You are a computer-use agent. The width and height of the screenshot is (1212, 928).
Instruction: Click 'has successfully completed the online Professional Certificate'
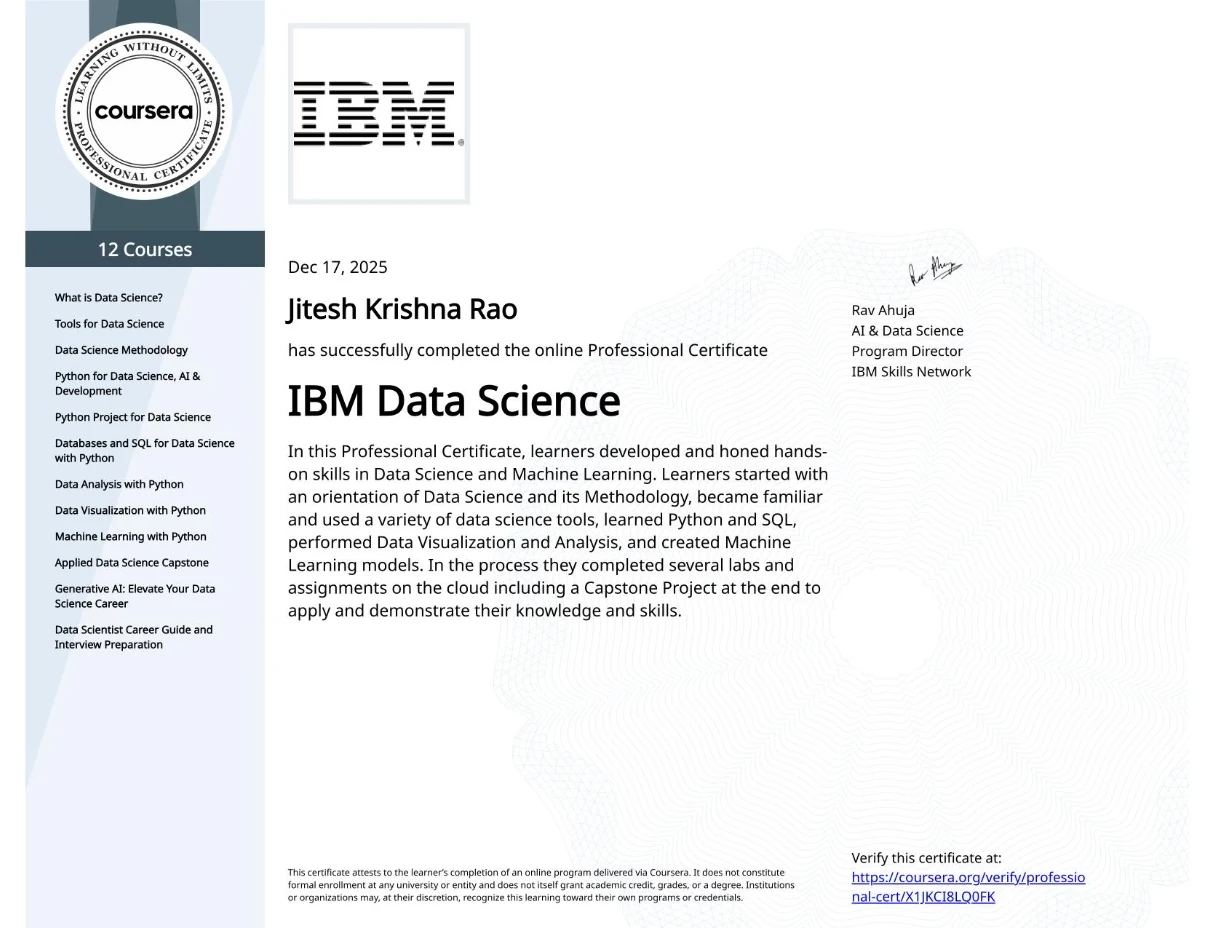click(528, 351)
